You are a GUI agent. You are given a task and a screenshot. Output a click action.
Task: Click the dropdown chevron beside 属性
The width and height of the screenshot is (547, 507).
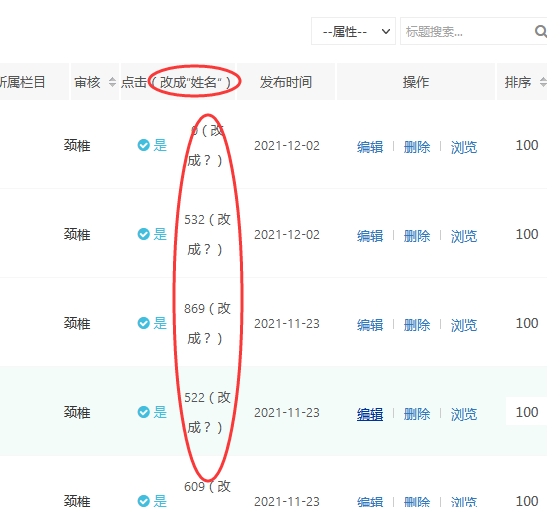coord(386,31)
